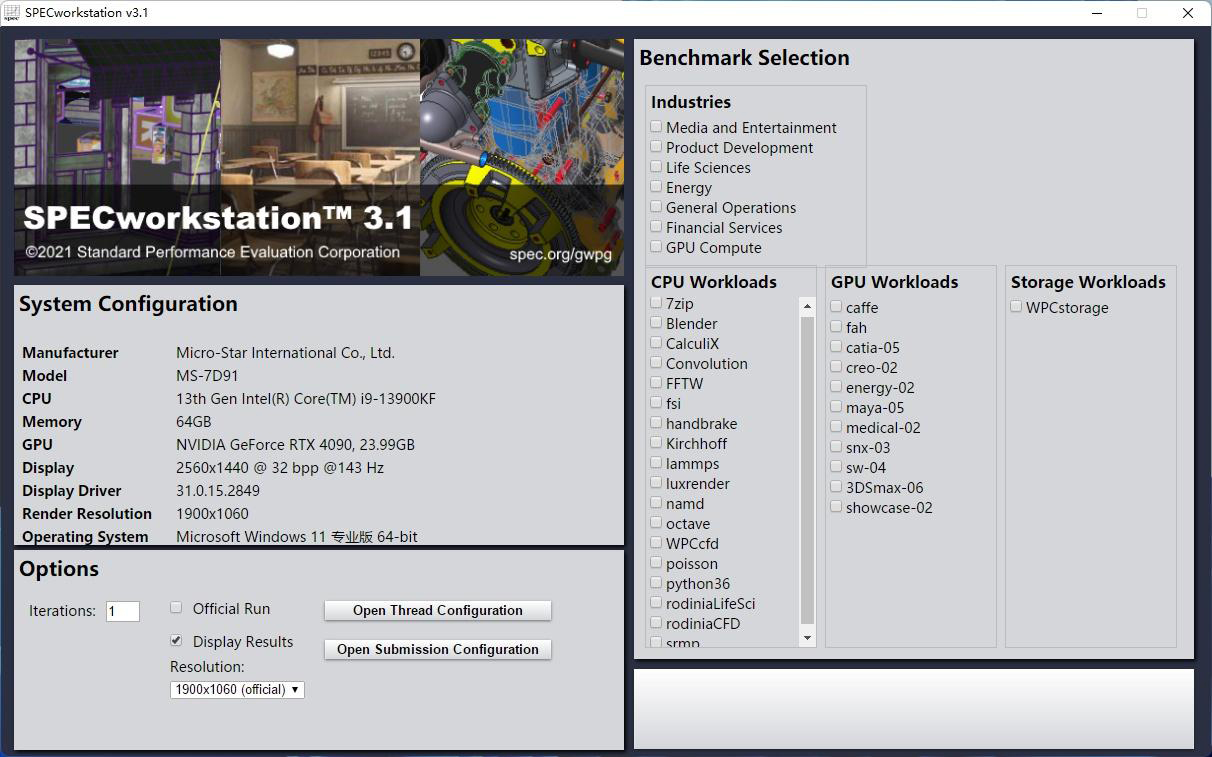Check the energy-02 GPU workload box
This screenshot has height=757, width=1212.
[x=836, y=386]
